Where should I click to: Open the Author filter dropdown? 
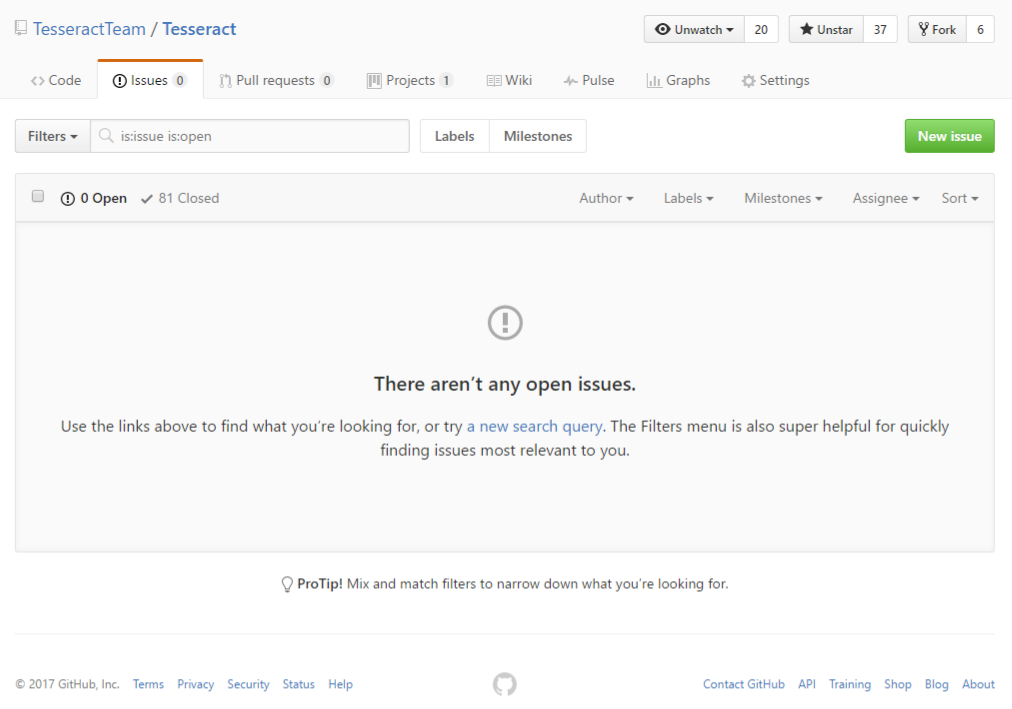tap(606, 198)
